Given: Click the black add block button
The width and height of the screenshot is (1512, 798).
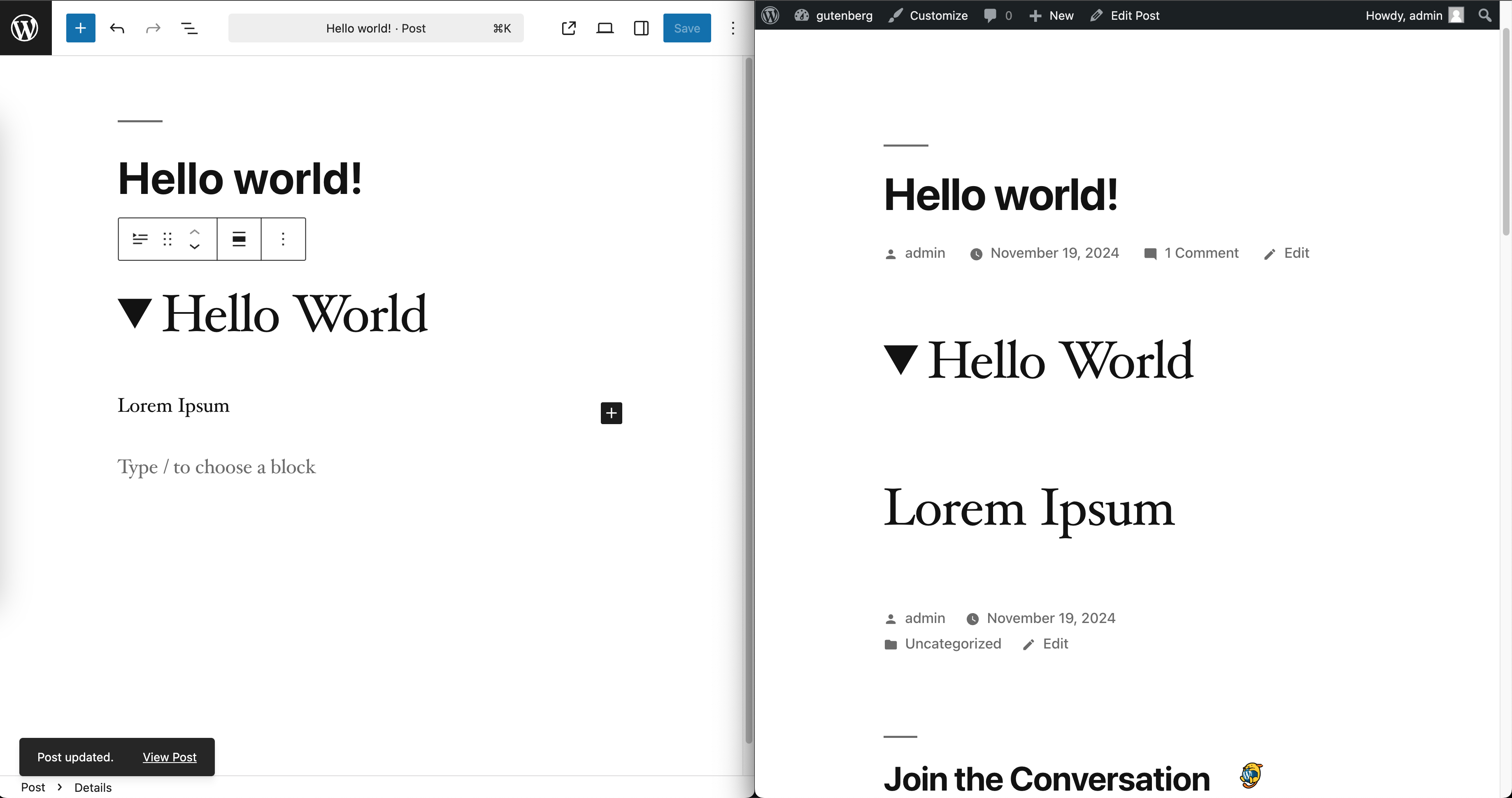Looking at the screenshot, I should coord(611,413).
